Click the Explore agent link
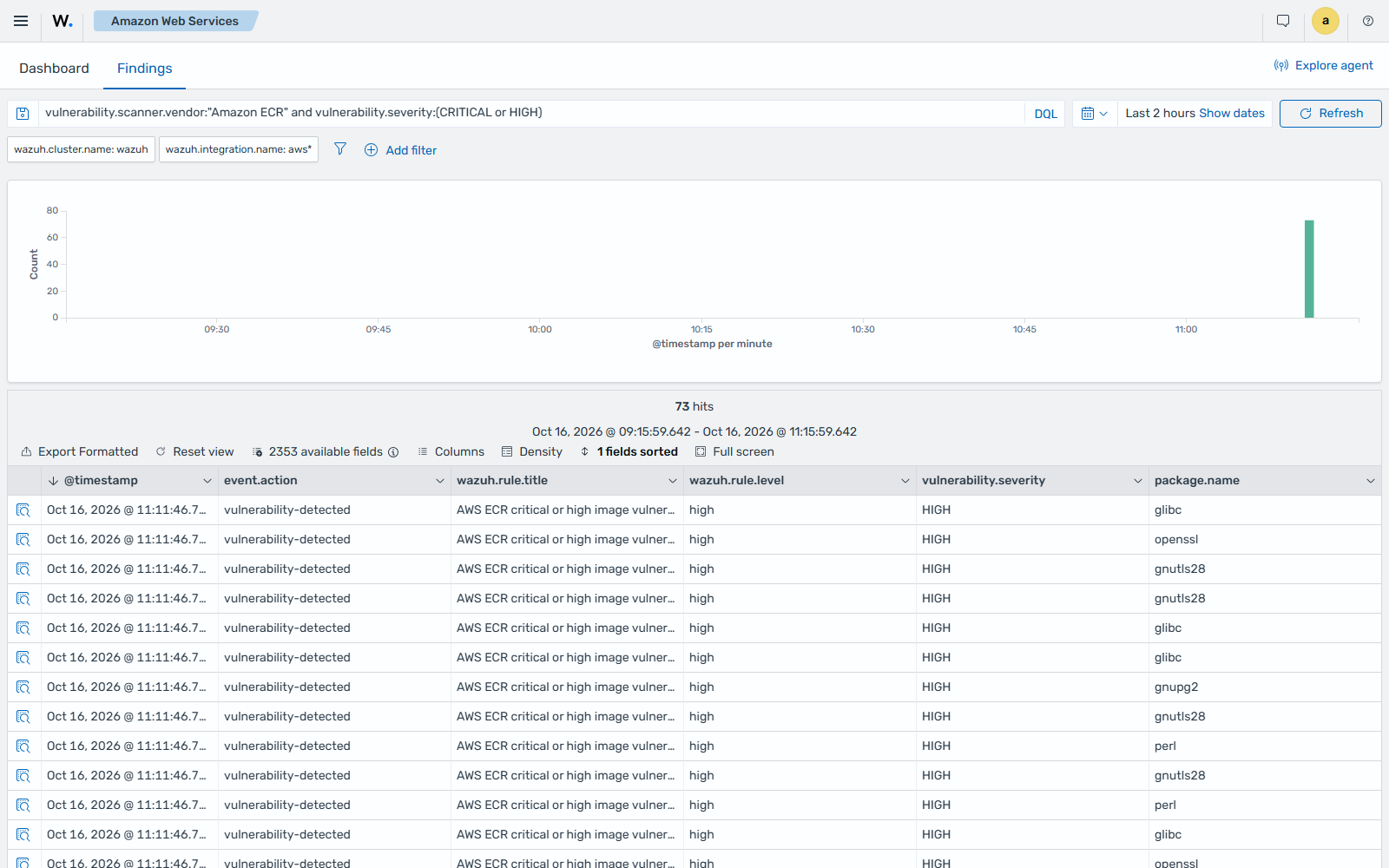Viewport: 1389px width, 868px height. pos(1324,65)
